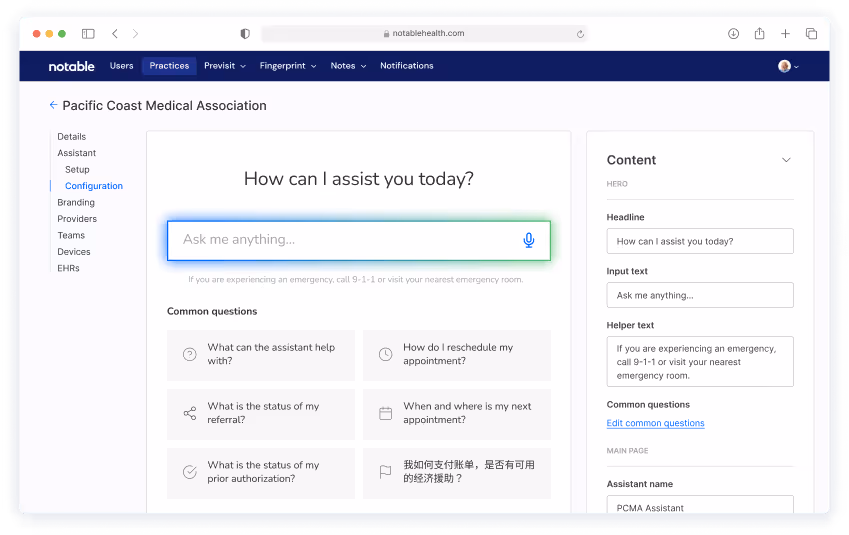Select 'How do I reschedule my appointment?' card

(x=457, y=355)
